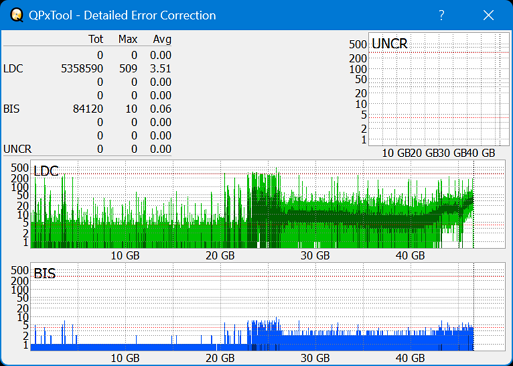Click the '30 GB' axis label under BIS graph
Image resolution: width=513 pixels, height=366 pixels.
pyautogui.click(x=315, y=358)
